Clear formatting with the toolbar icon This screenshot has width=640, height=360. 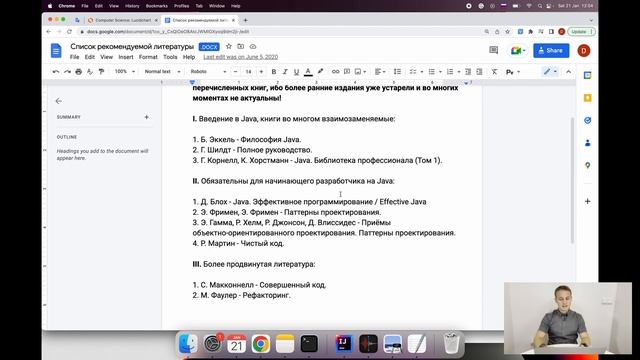pyautogui.click(x=494, y=72)
